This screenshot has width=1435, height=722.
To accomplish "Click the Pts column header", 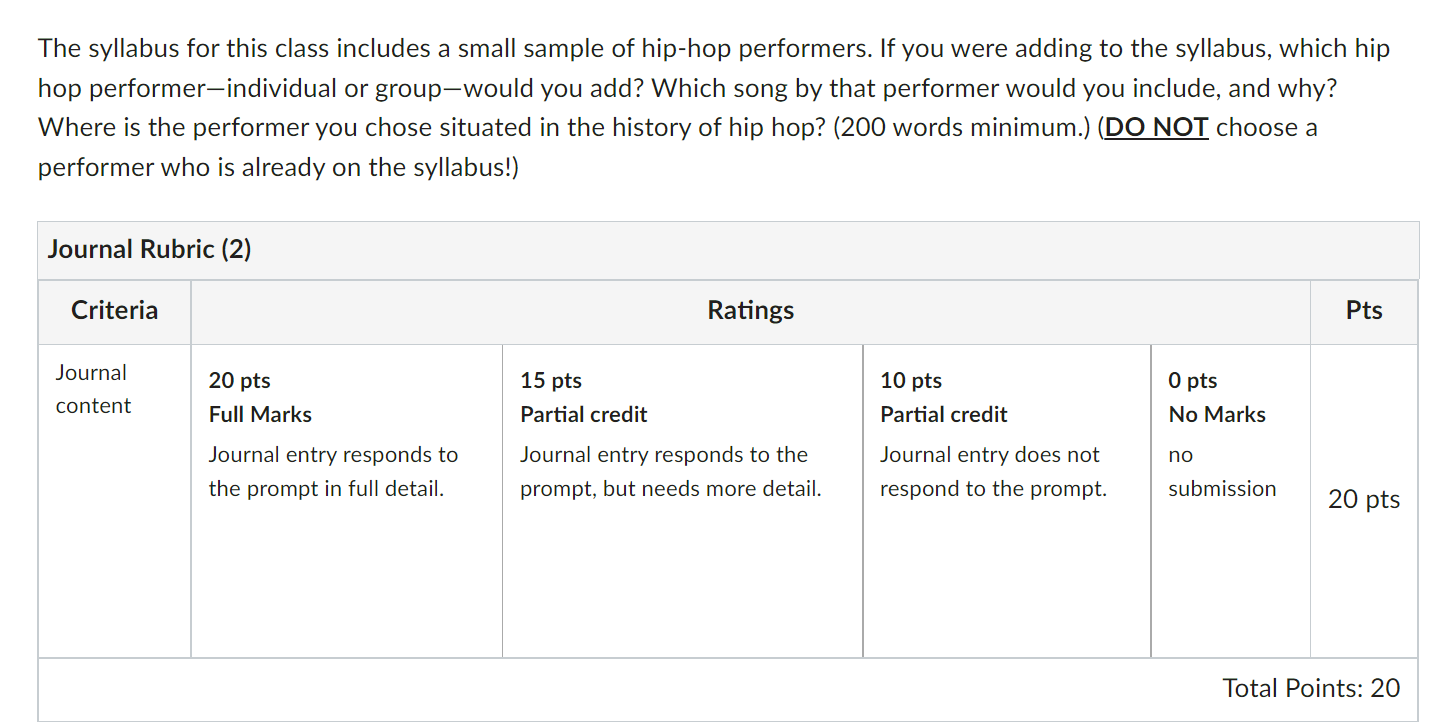I will click(x=1364, y=310).
